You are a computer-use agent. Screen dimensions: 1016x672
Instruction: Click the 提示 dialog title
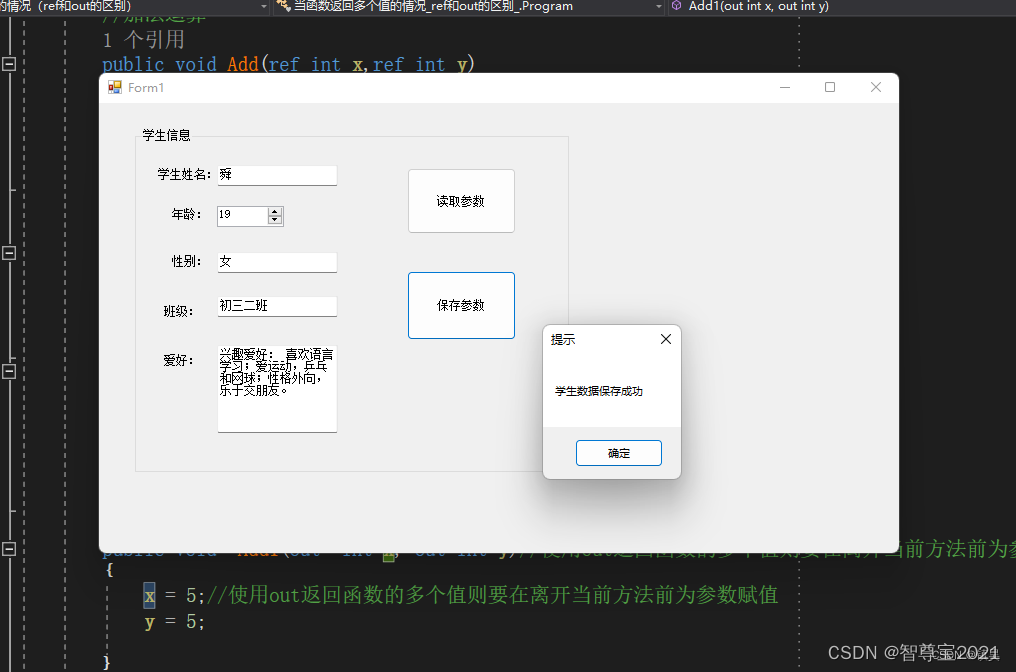coord(562,340)
